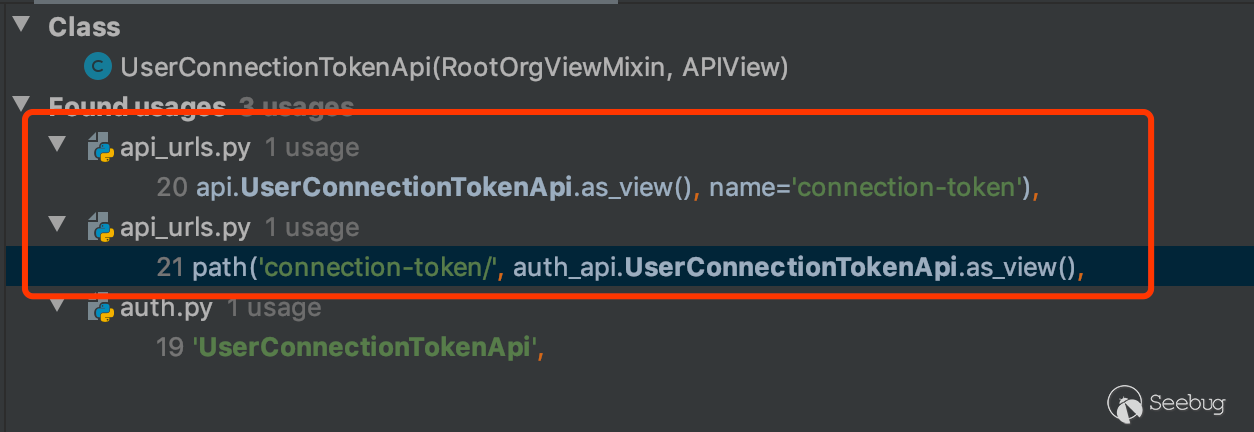
Task: Select line 21 path('connection-token/') usage
Action: coord(620,267)
